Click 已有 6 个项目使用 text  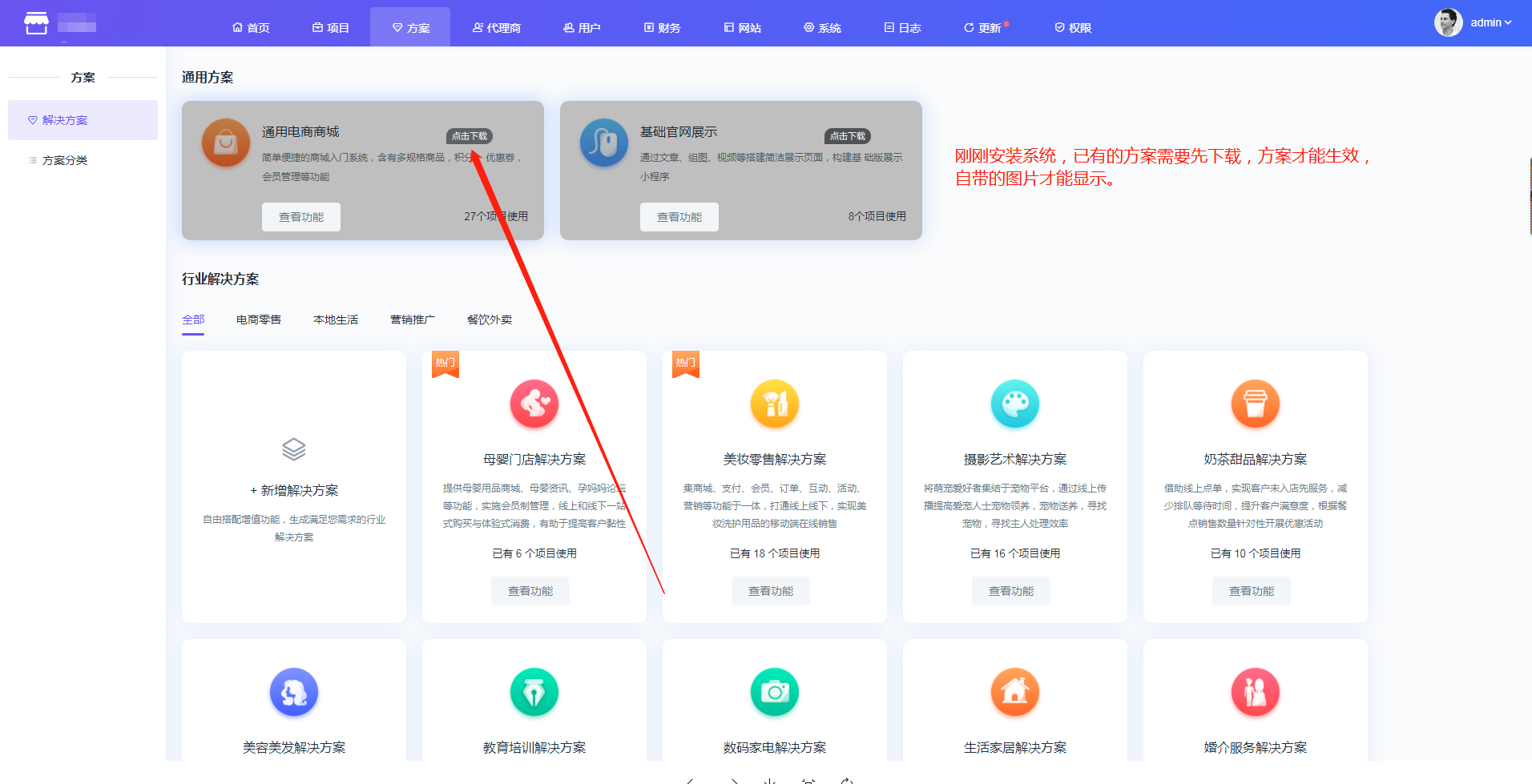tap(534, 553)
